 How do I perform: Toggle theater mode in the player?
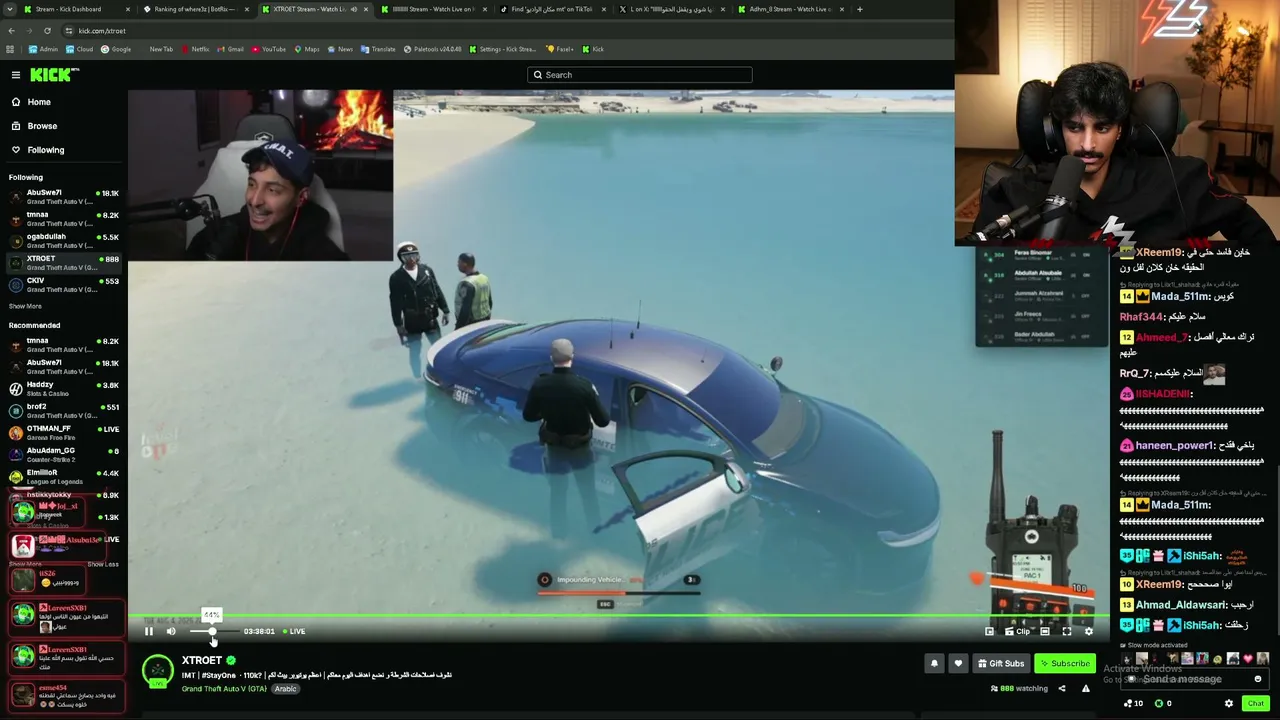pyautogui.click(x=1045, y=631)
